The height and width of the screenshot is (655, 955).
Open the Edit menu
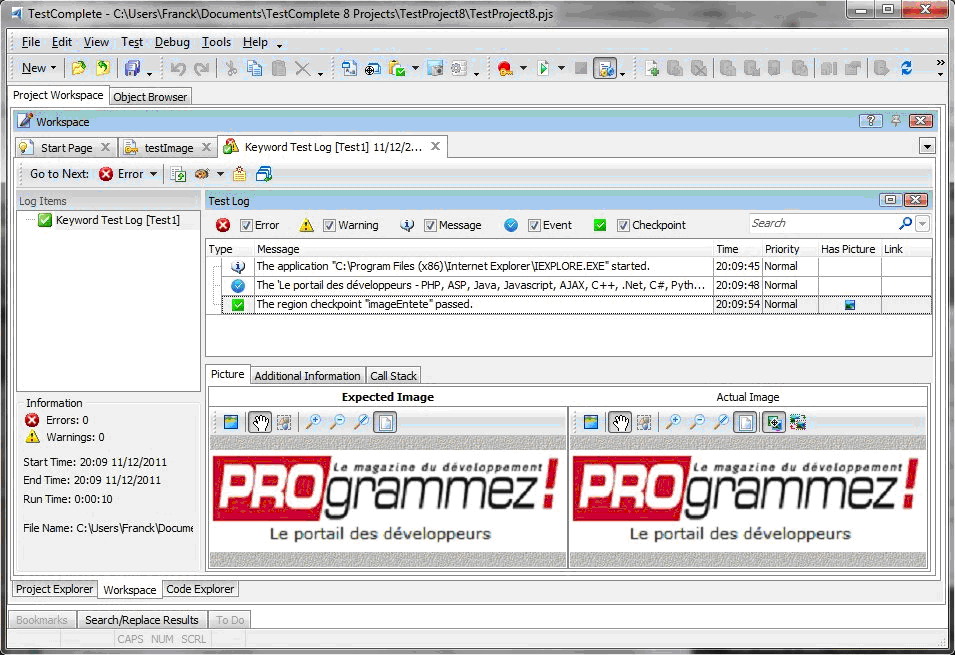62,42
